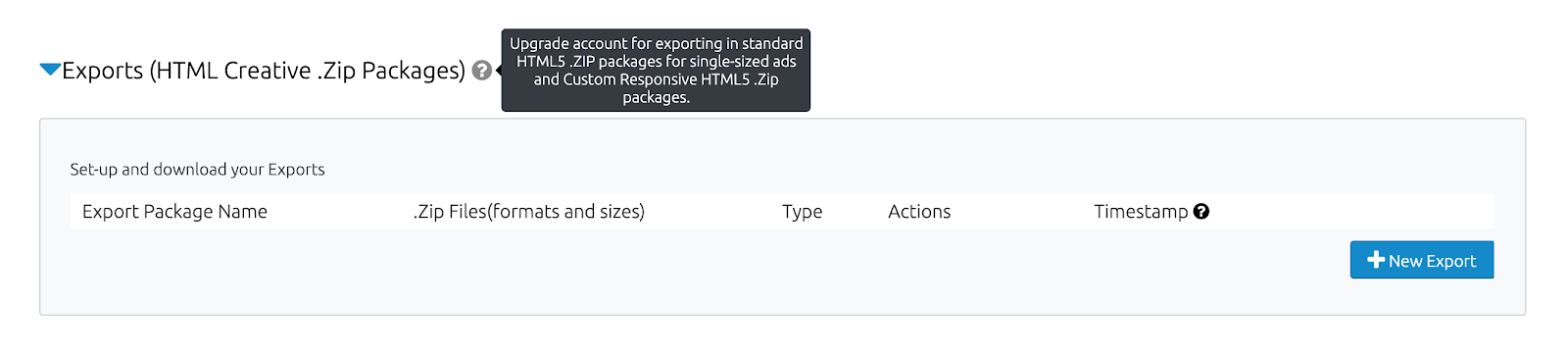Click the word Exports in the section heading
The height and width of the screenshot is (355, 1568).
click(102, 71)
